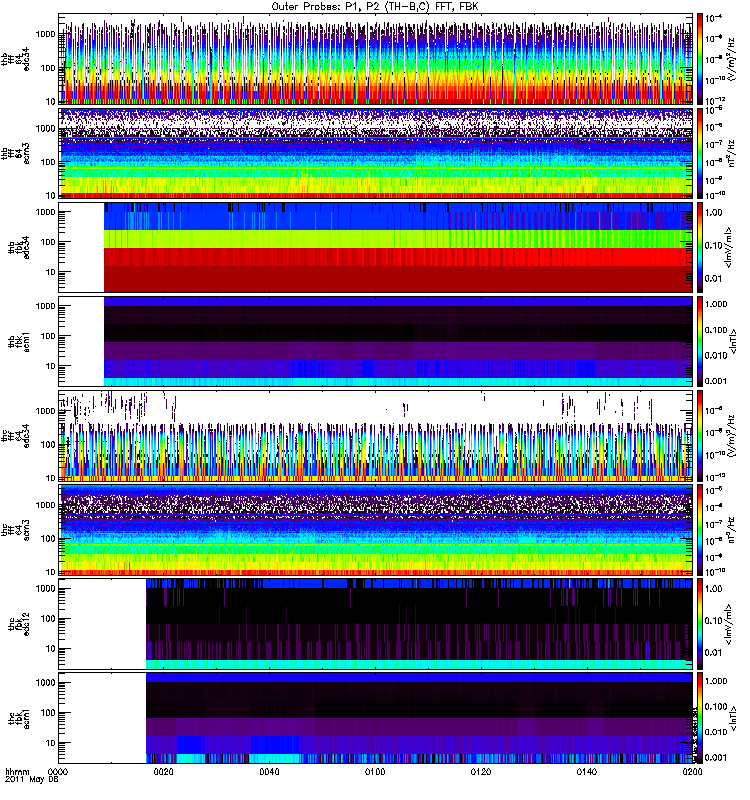
Task: Click inside the thc fff scm3 spectrogram panel
Action: [375, 530]
